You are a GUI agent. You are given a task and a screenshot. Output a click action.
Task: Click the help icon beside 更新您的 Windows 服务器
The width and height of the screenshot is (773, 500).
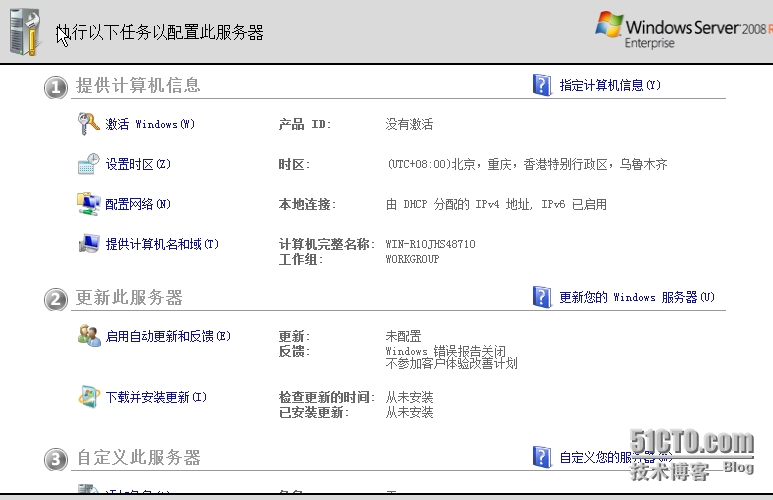point(541,297)
